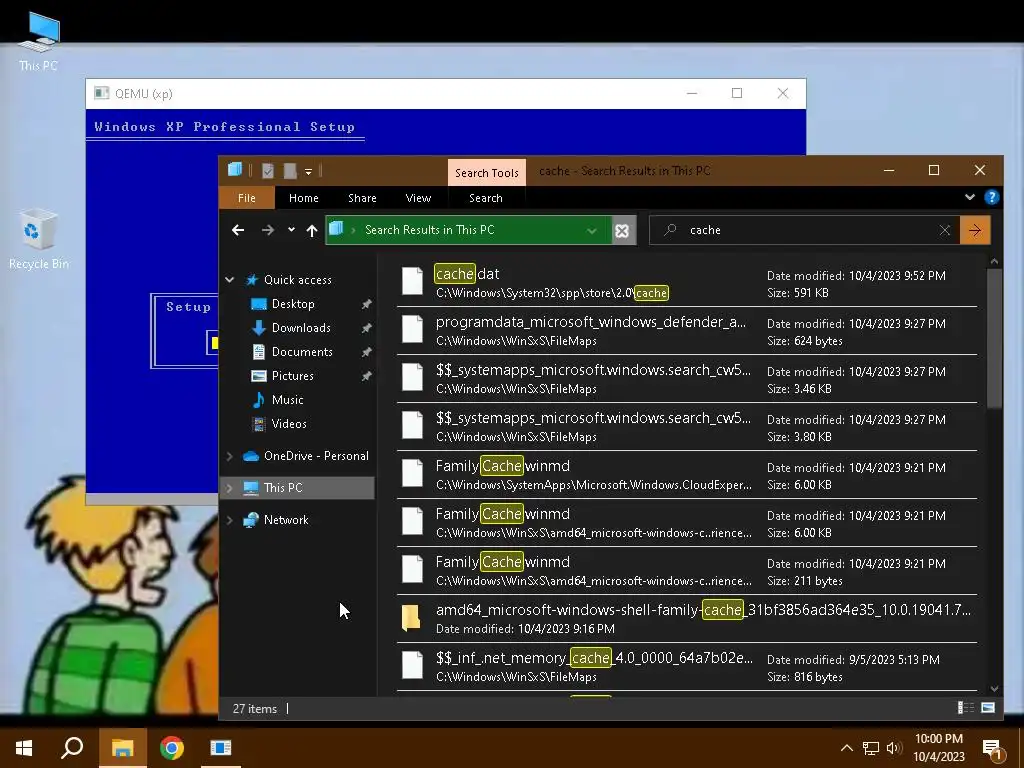Run search with orange arrow button

point(975,230)
